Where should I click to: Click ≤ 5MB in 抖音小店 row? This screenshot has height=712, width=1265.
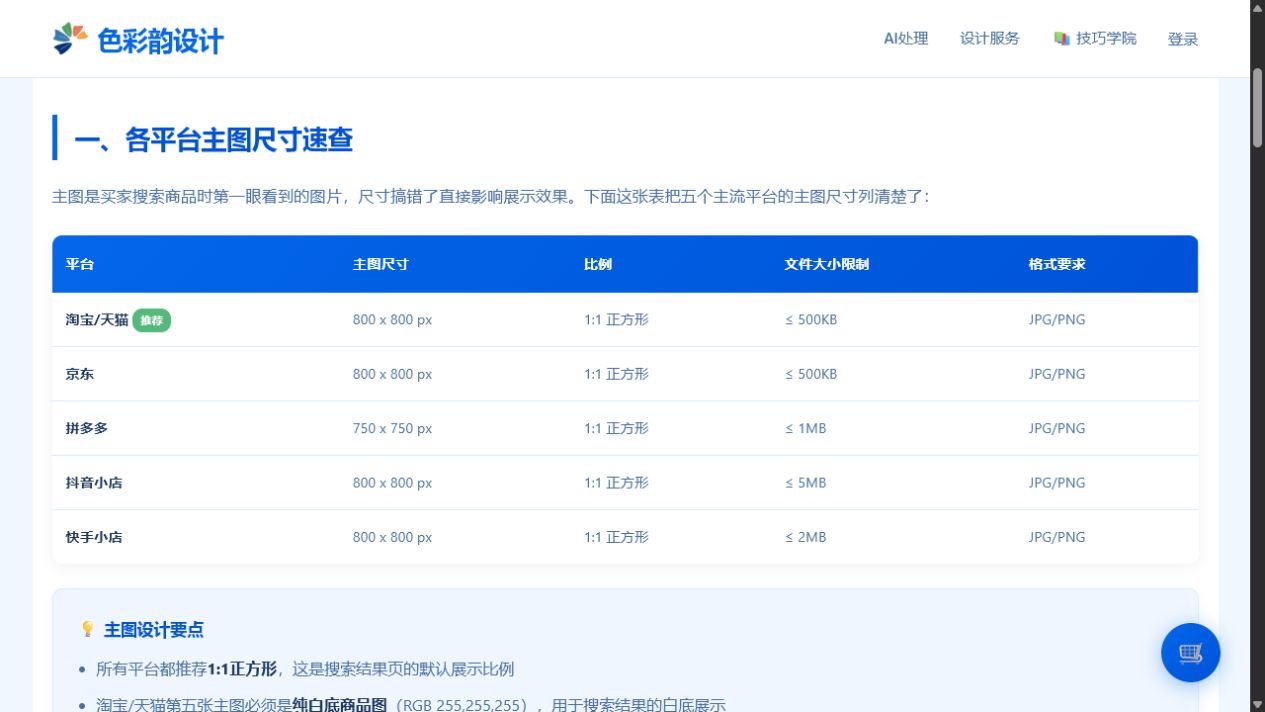point(806,482)
